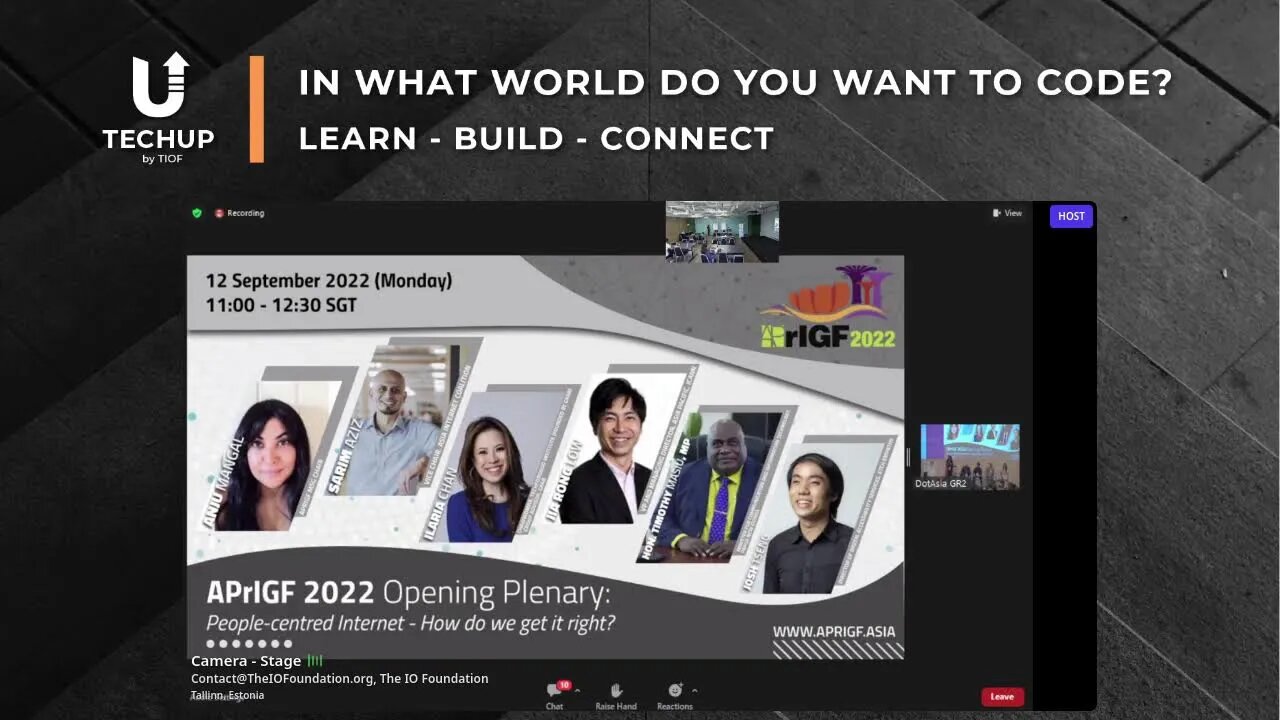Image resolution: width=1280 pixels, height=720 pixels.
Task: Click the 11:00 - 12:30 SGT text
Action: coord(281,306)
